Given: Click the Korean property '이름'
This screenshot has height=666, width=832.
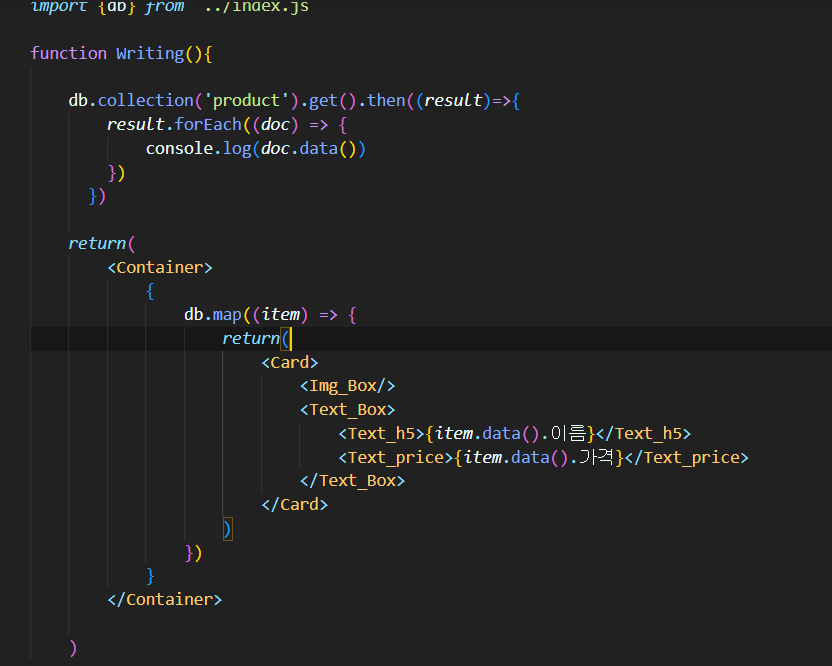Looking at the screenshot, I should point(568,434).
